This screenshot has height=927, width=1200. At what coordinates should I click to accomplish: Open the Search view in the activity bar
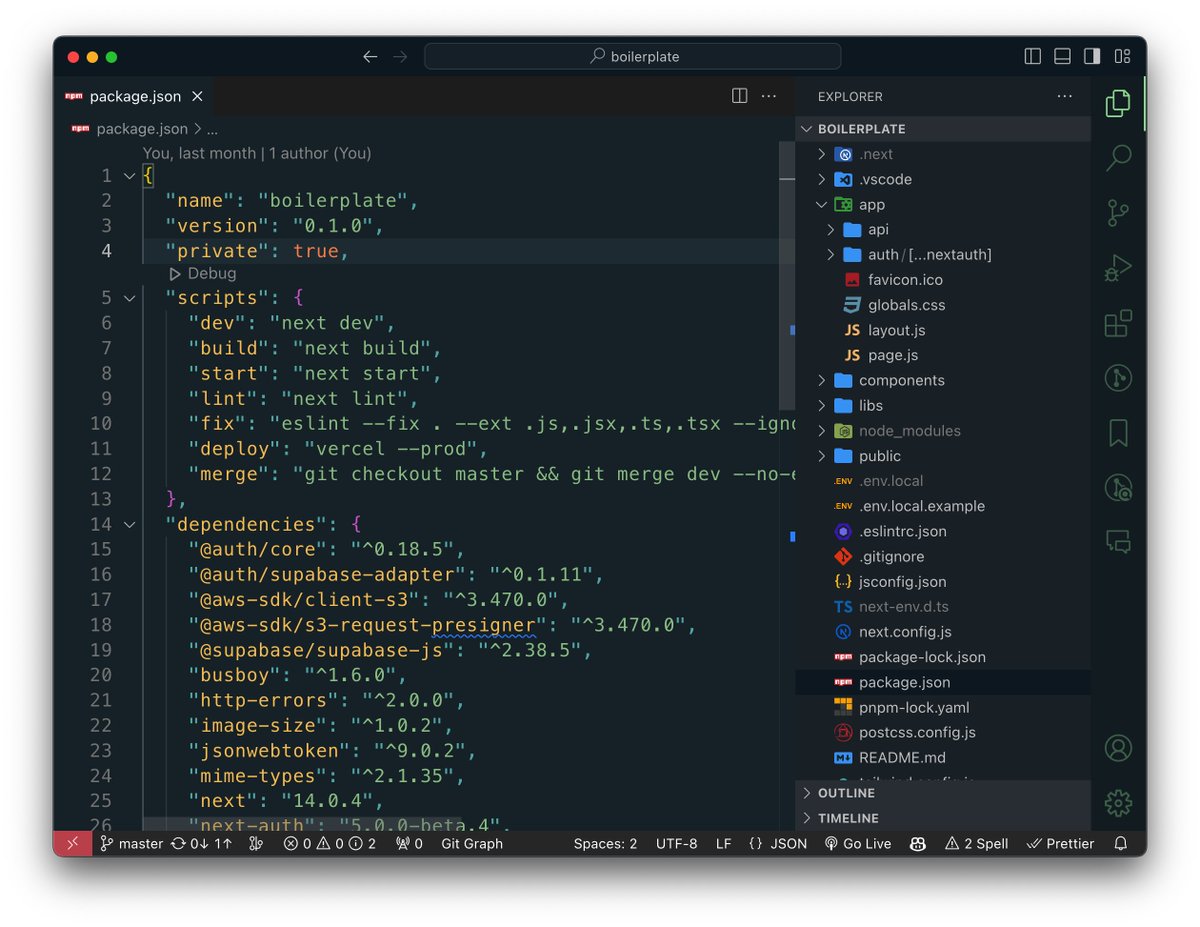coord(1118,157)
